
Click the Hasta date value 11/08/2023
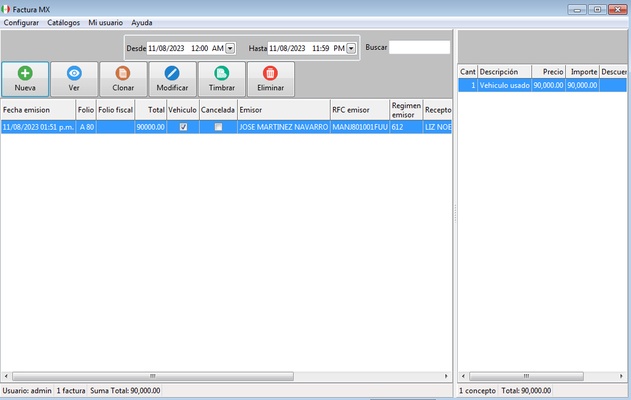(287, 48)
